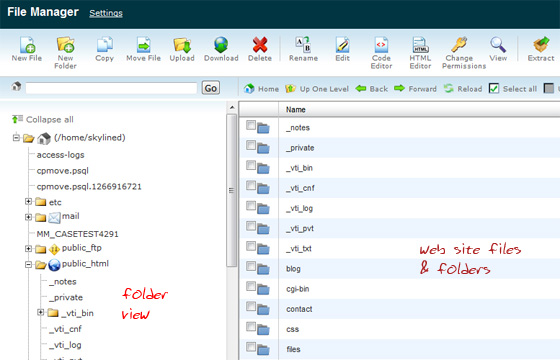Click the New File toolbar icon
560x360 pixels.
coord(27,45)
